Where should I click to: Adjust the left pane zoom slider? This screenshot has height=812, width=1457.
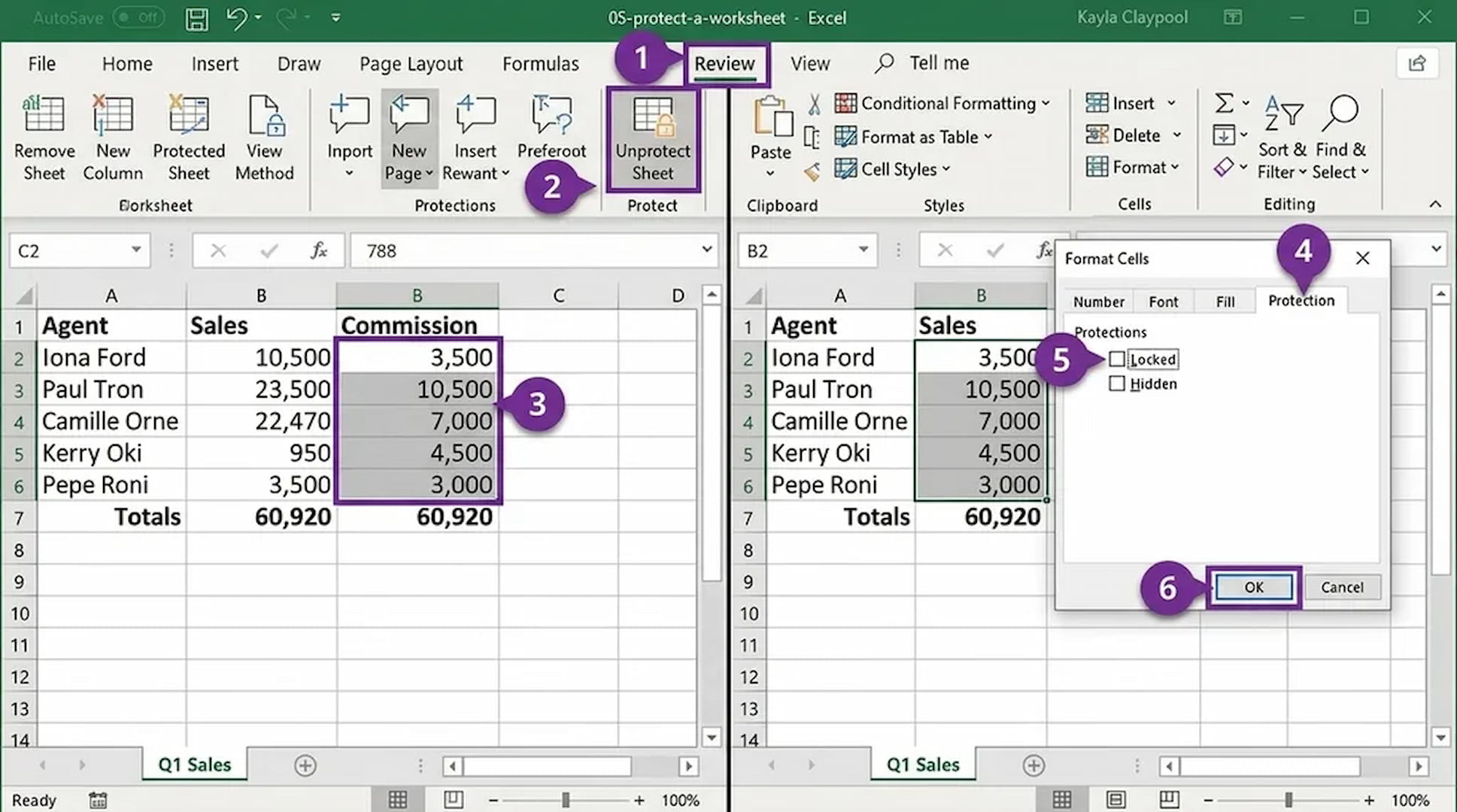[x=566, y=800]
